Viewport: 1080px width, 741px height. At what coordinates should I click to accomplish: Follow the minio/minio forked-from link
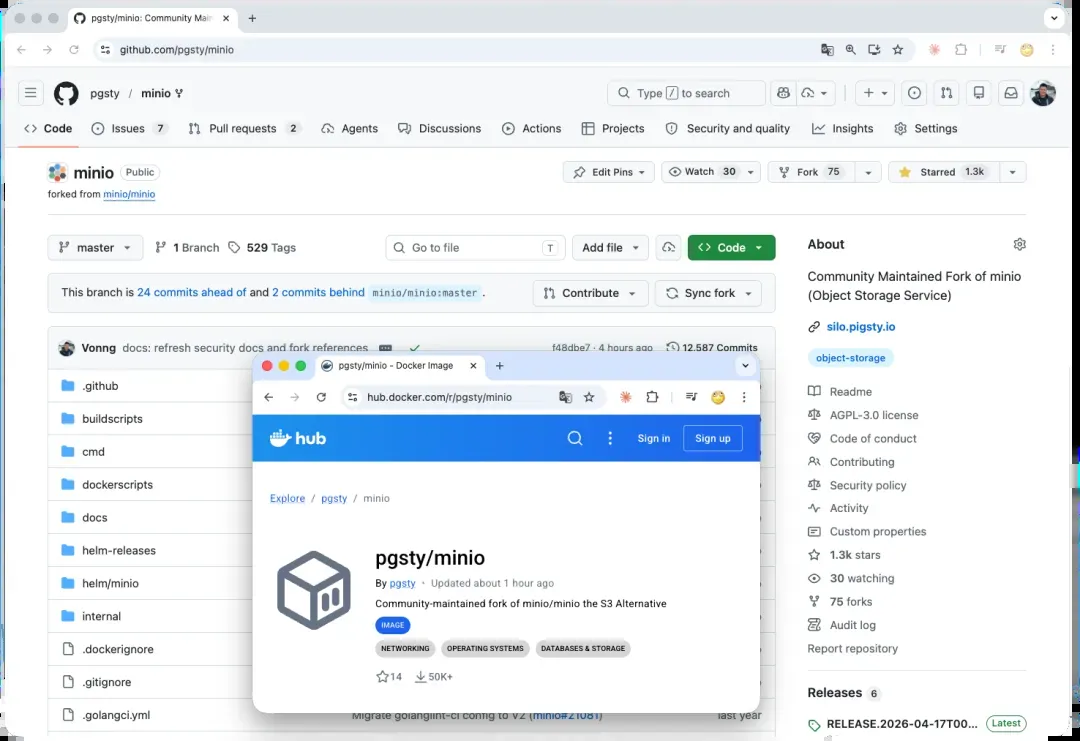pos(129,194)
